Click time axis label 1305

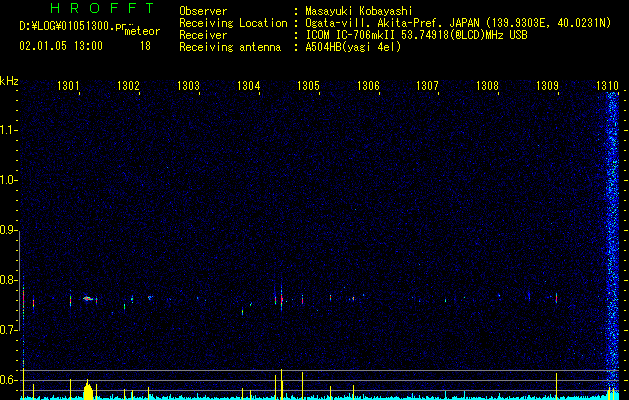(x=308, y=85)
